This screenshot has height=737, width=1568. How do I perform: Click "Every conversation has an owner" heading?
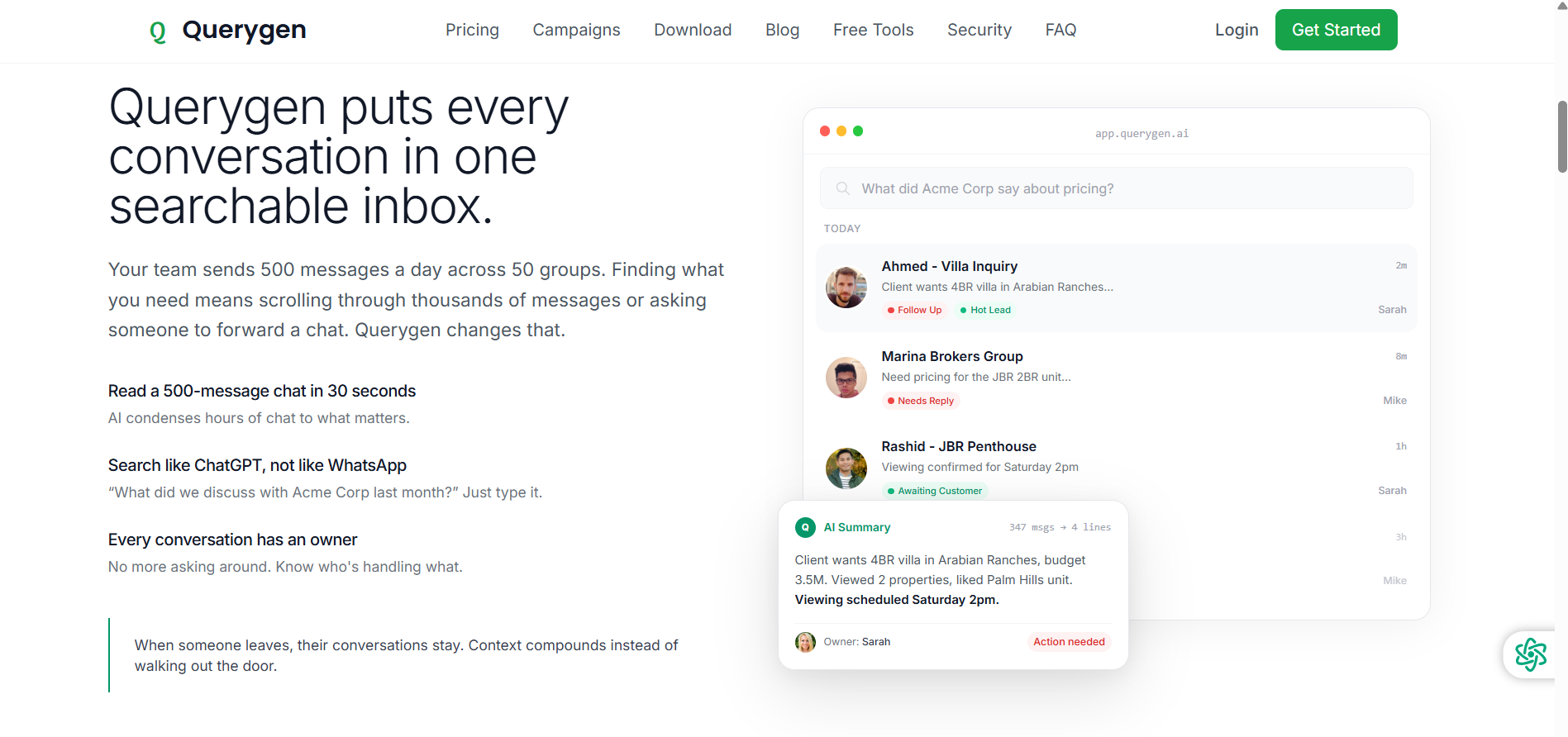click(x=232, y=540)
